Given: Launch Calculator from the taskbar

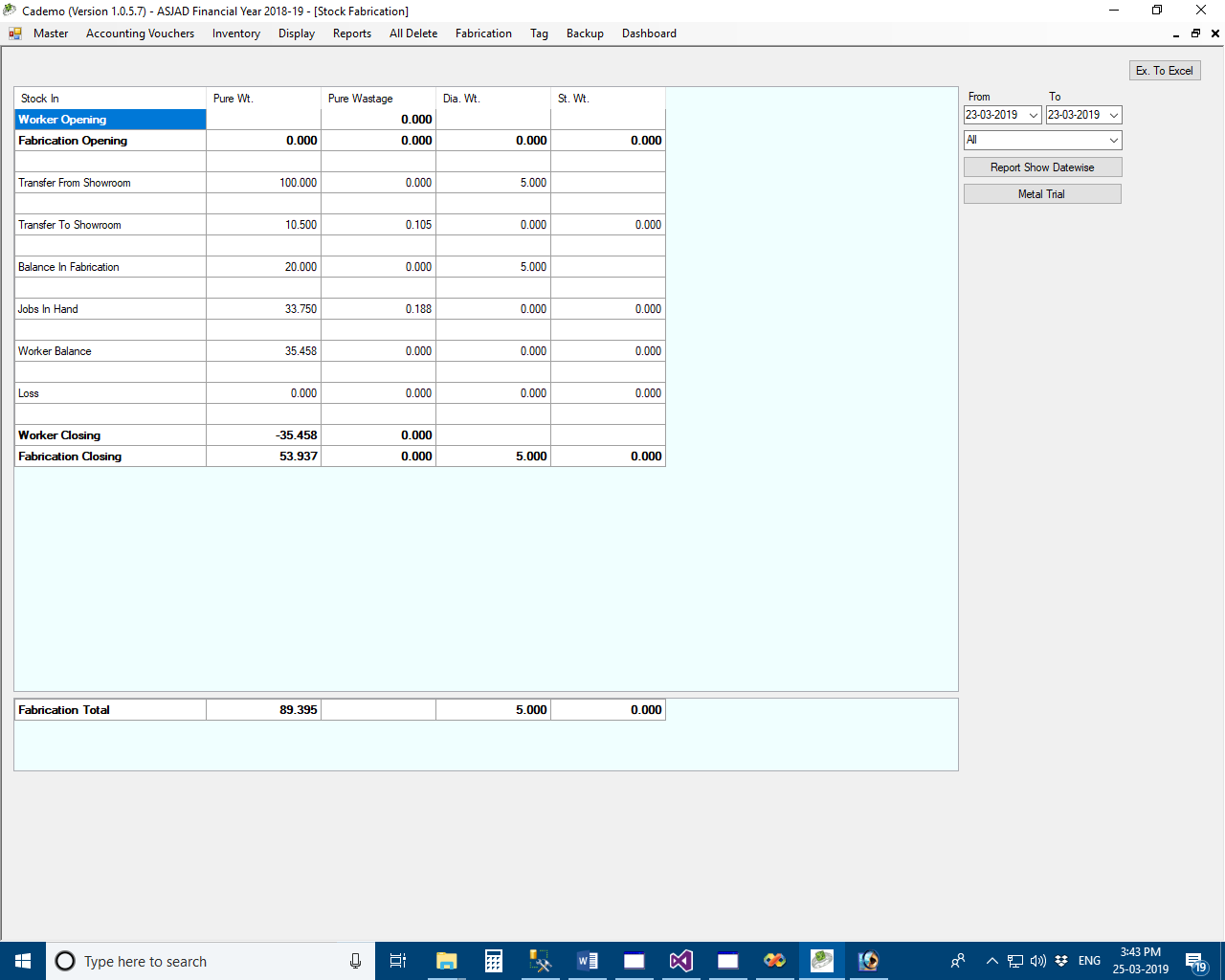Looking at the screenshot, I should 494,961.
